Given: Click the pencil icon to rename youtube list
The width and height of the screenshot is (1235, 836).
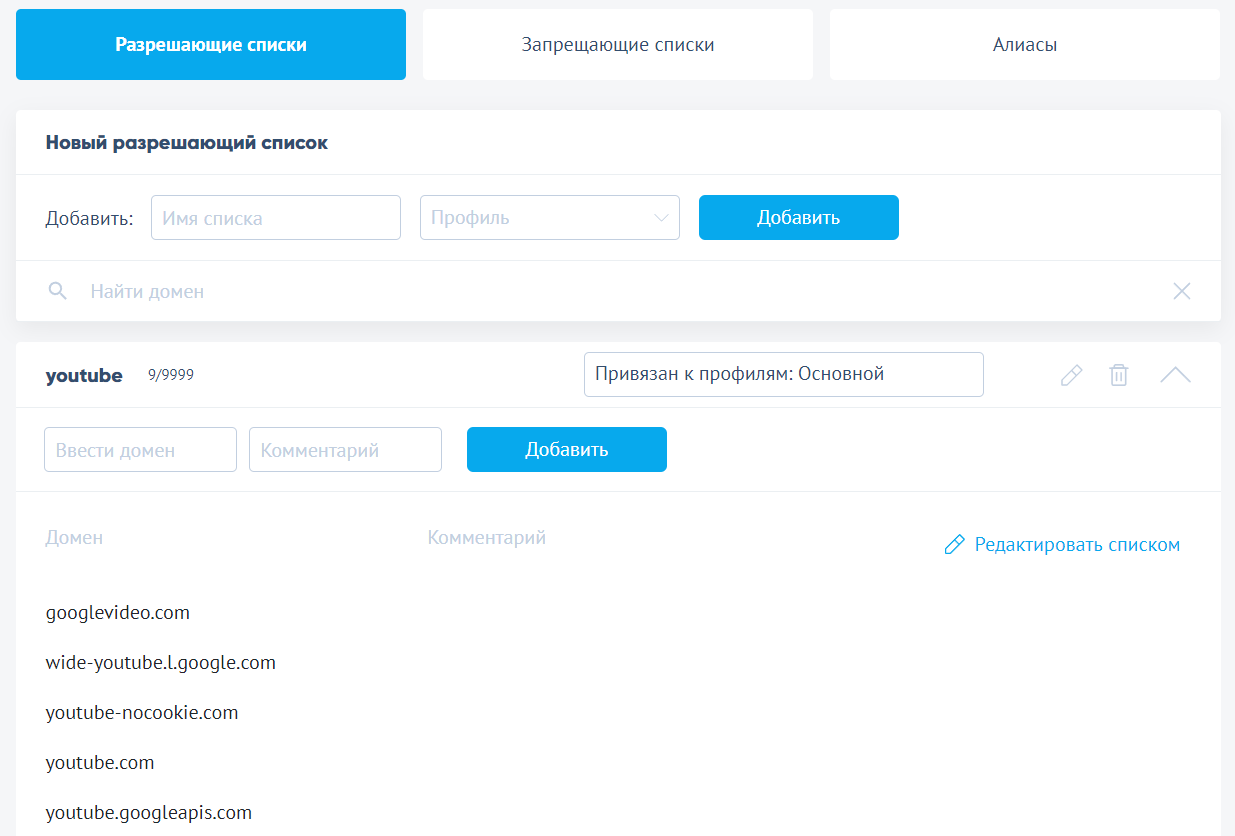Looking at the screenshot, I should (1071, 375).
